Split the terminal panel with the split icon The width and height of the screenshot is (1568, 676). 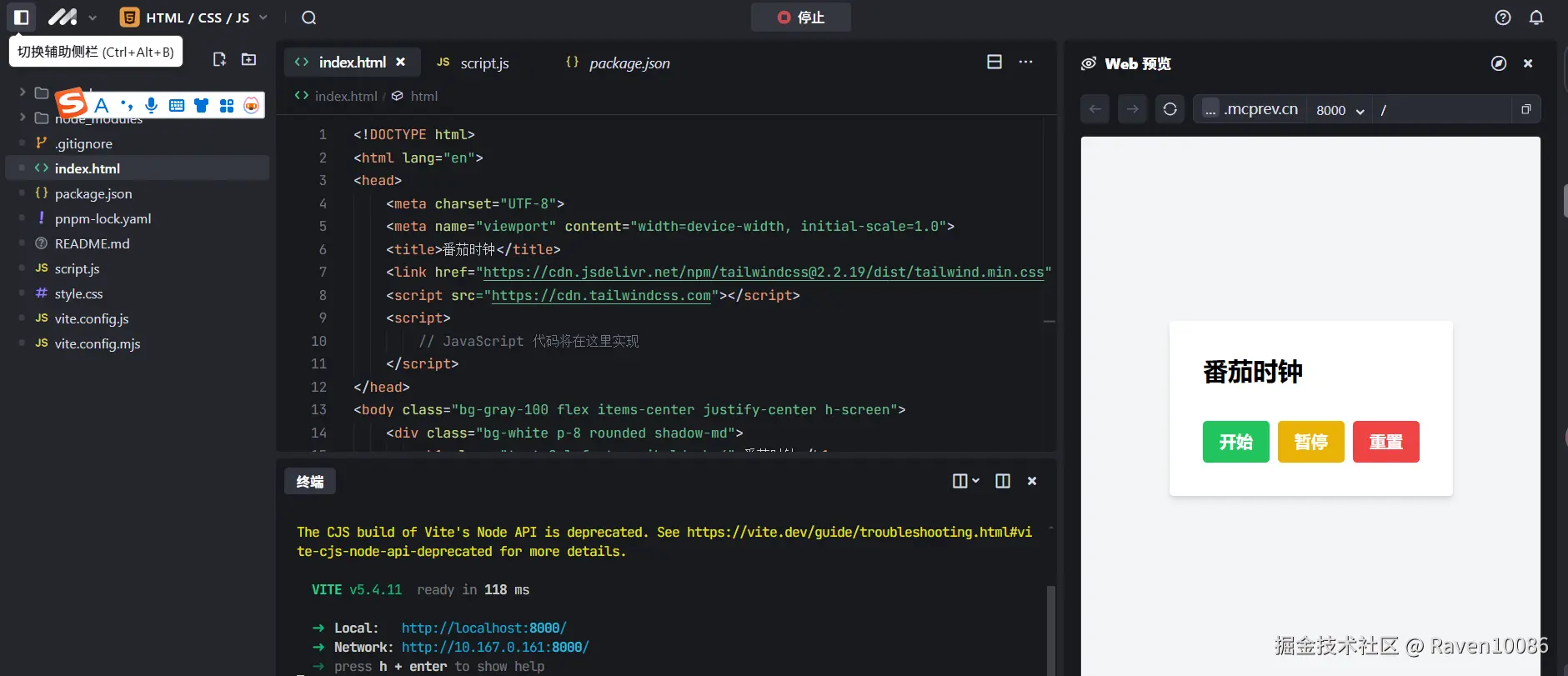coord(1003,481)
